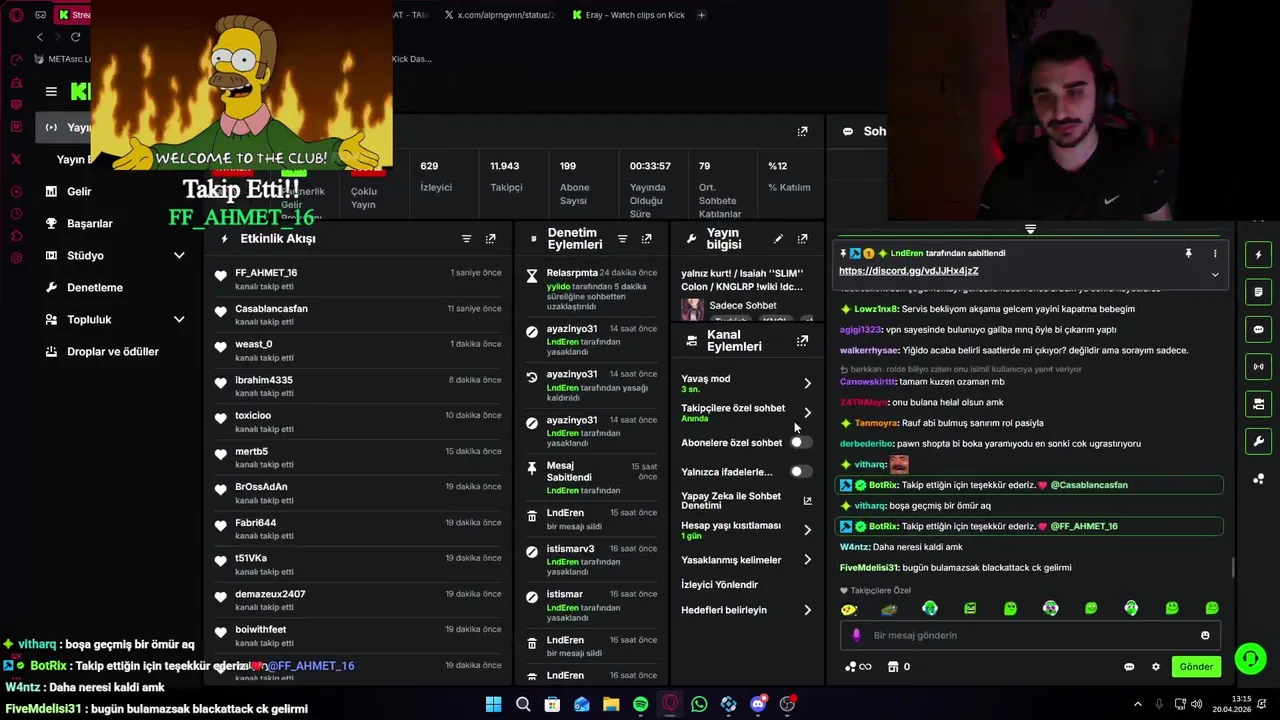Click the channel points infinity icon
This screenshot has height=720, width=1280.
858,667
